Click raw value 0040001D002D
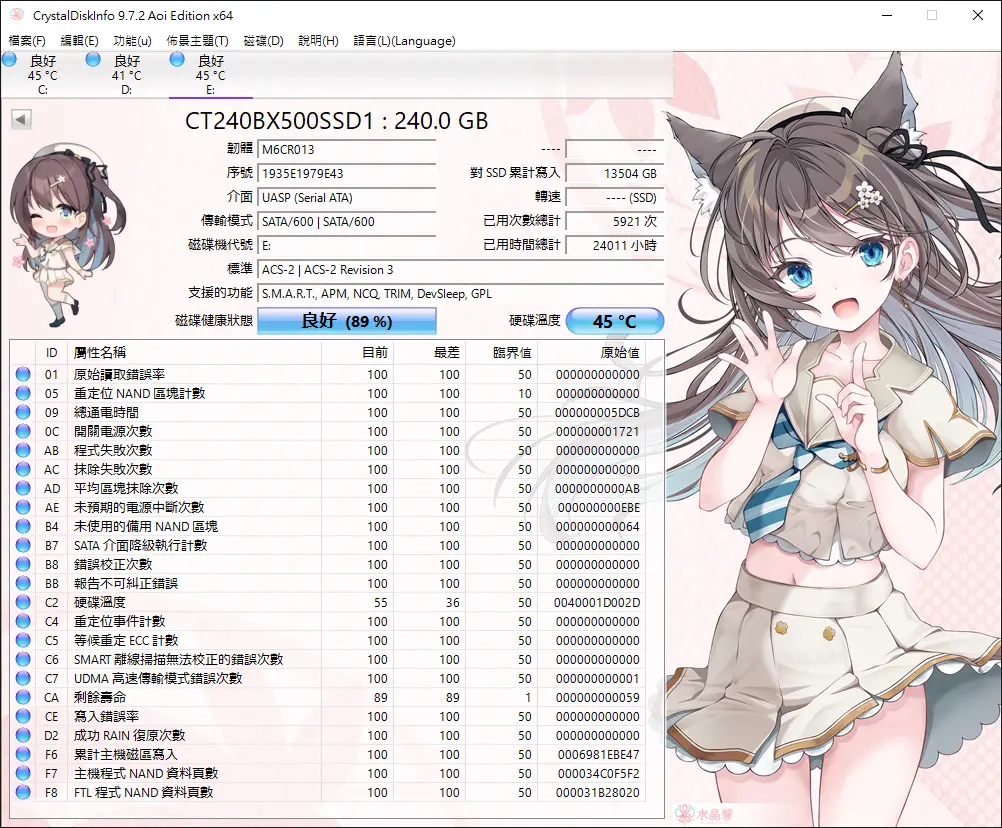 click(x=597, y=602)
